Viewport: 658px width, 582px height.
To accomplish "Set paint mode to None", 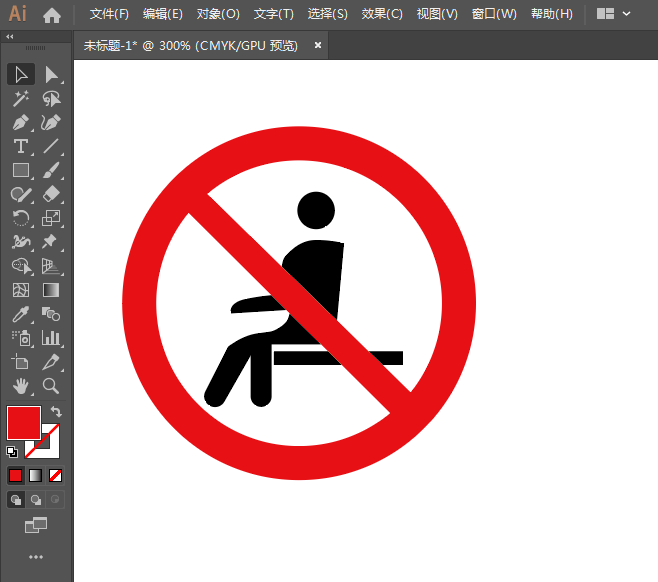I will tap(56, 475).
